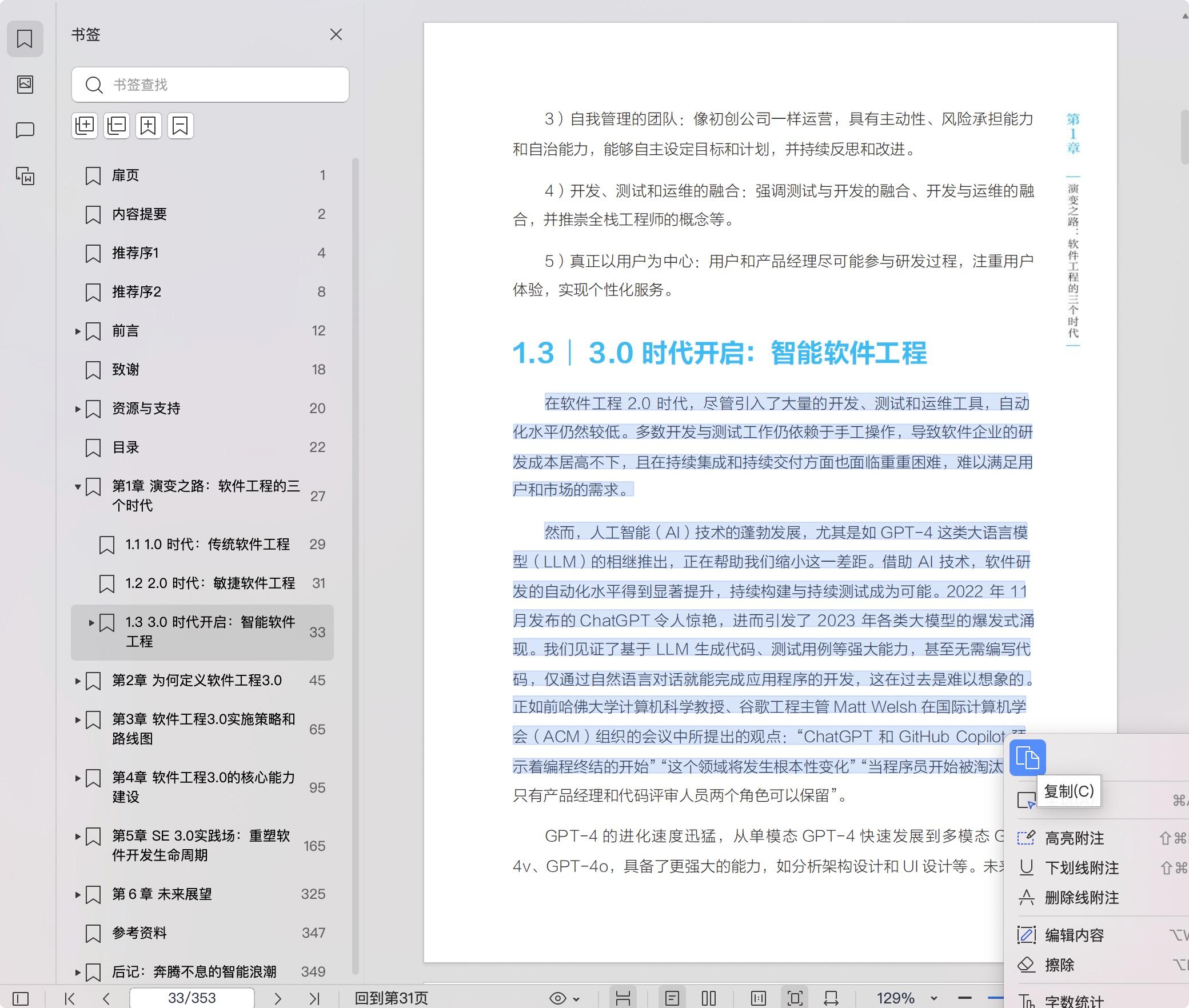Click the zoom out minus button
1189x1008 pixels.
(x=965, y=998)
